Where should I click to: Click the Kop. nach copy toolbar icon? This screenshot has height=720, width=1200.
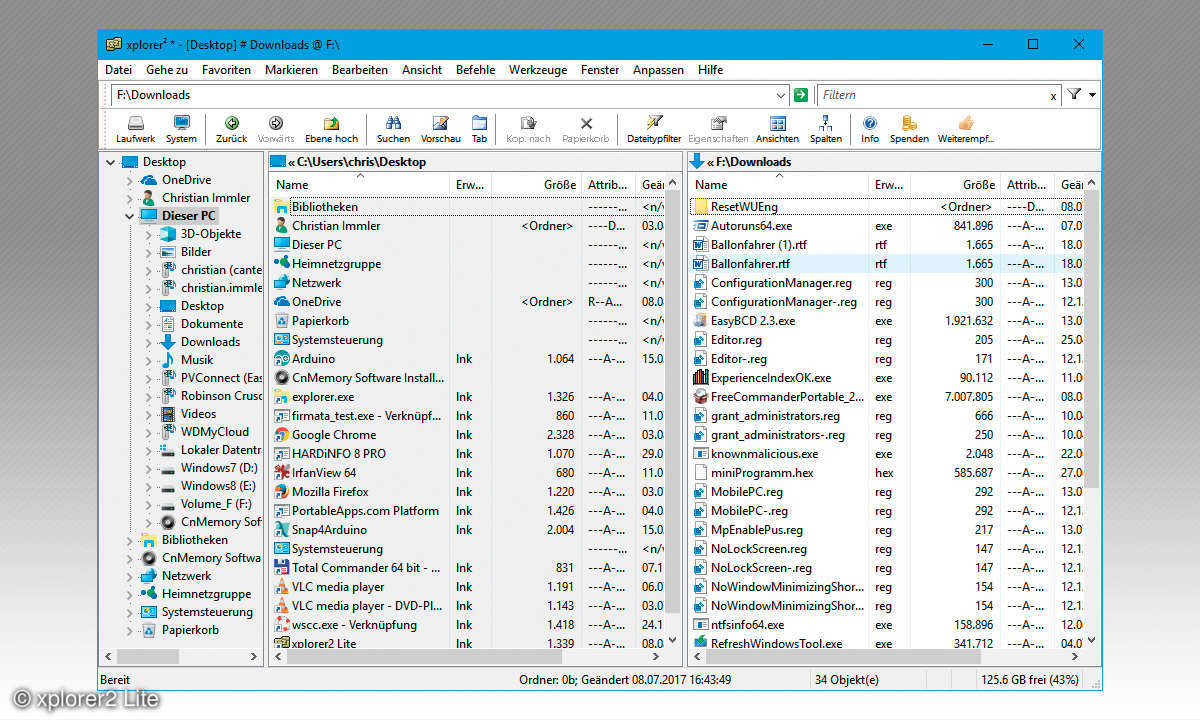[x=528, y=129]
